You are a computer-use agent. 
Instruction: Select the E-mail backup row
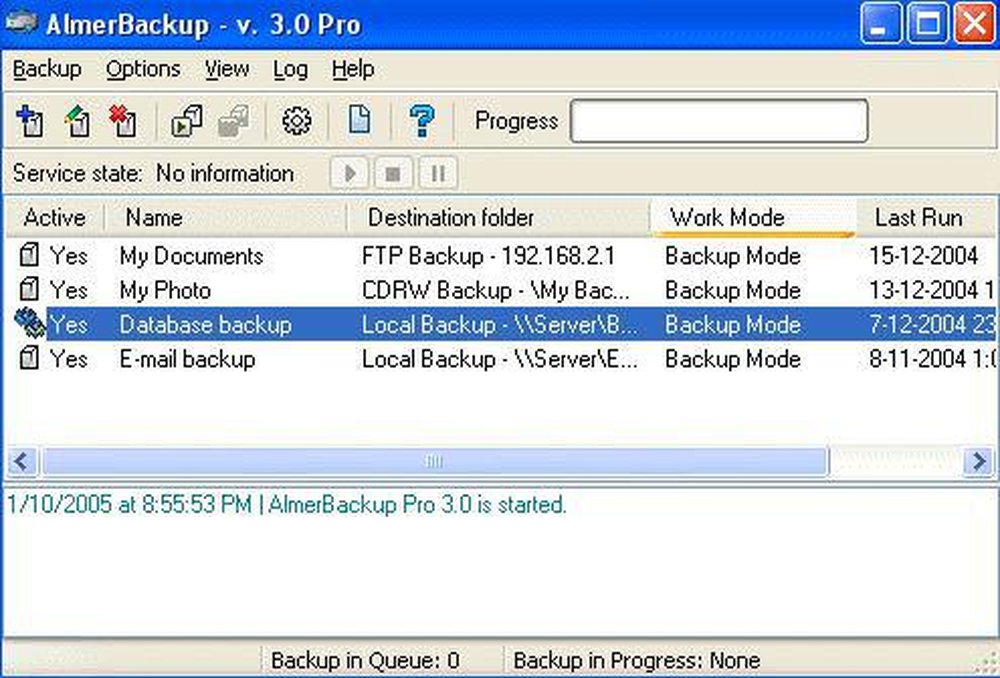(186, 359)
